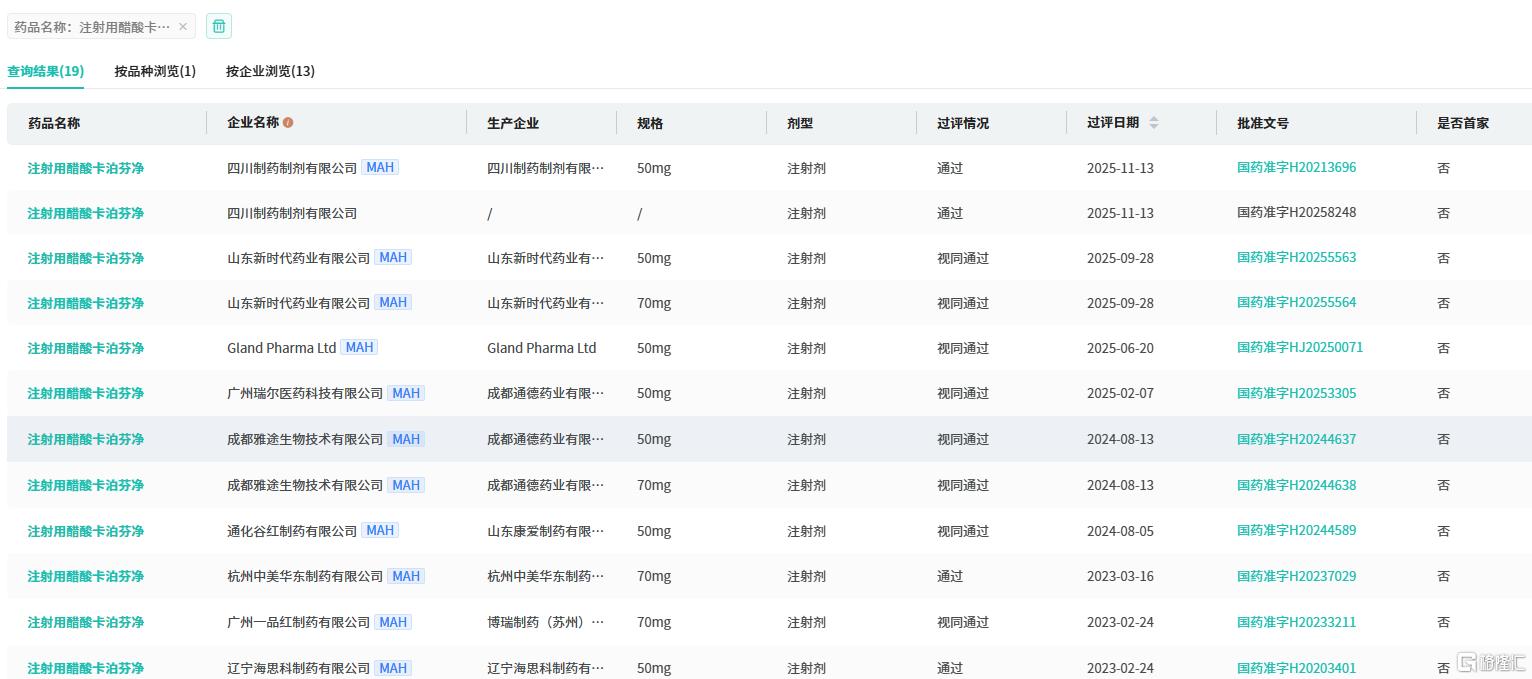Click the MAH badge beside 广州瑞尔医药科技有限公司
This screenshot has width=1532, height=679.
(406, 394)
